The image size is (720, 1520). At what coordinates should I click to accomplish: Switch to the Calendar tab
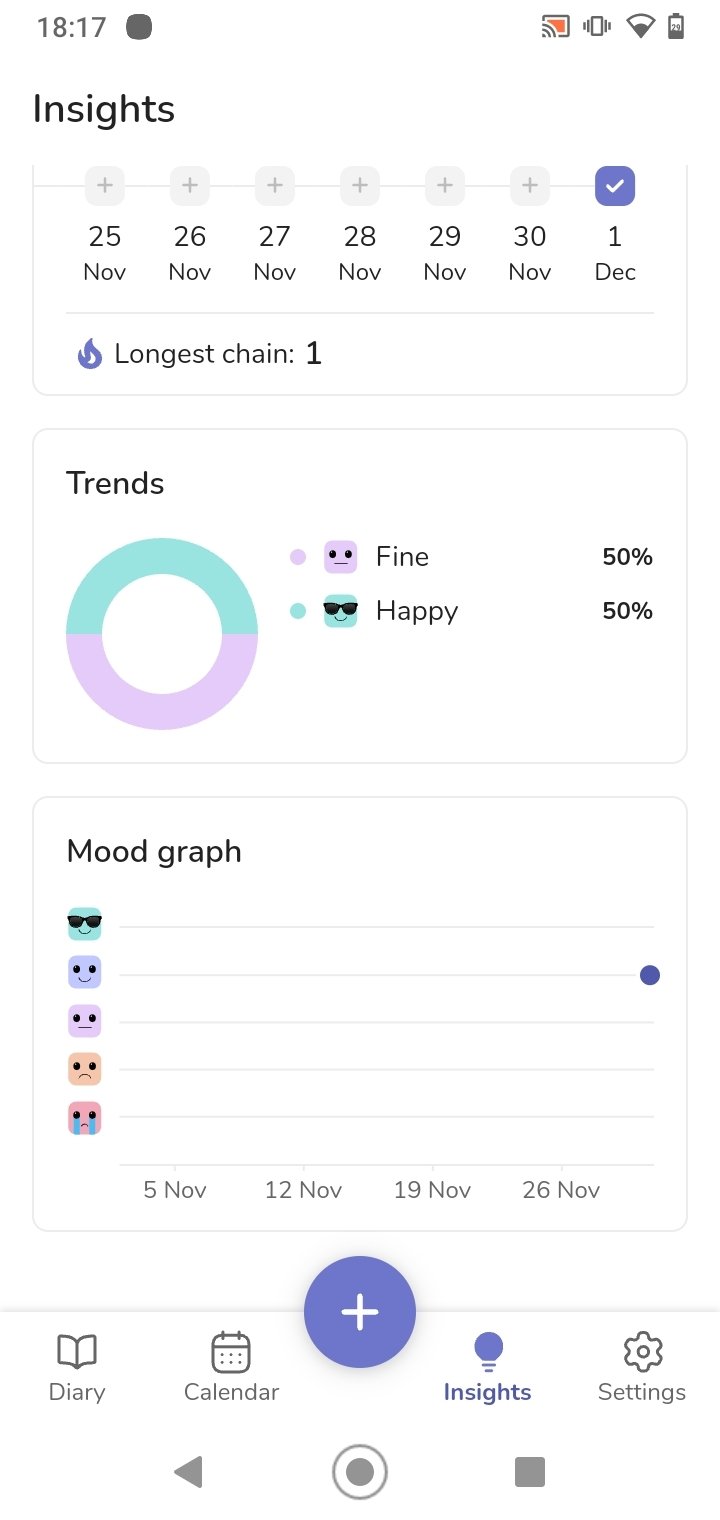click(x=231, y=1367)
